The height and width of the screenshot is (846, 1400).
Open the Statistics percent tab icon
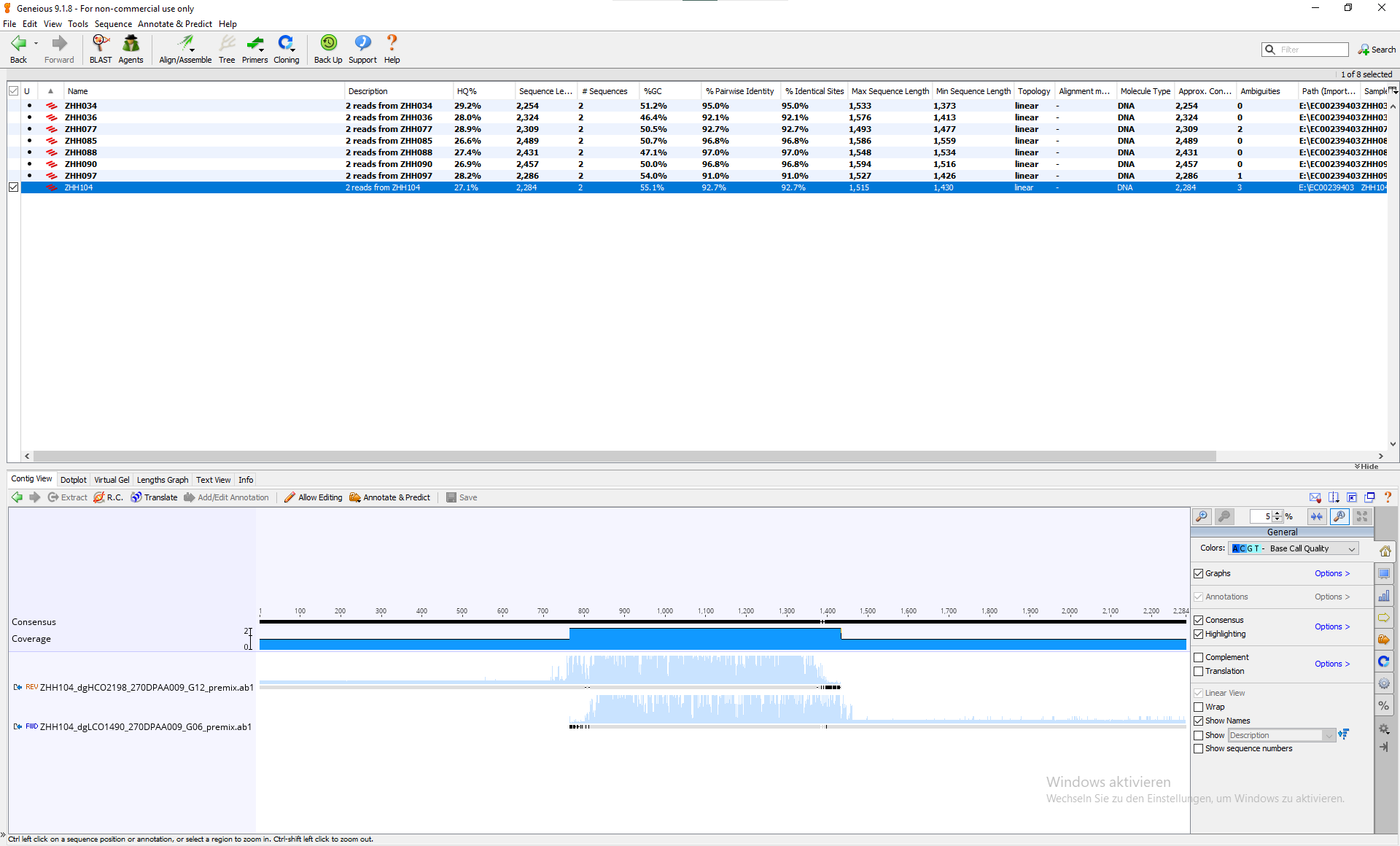pyautogui.click(x=1384, y=705)
